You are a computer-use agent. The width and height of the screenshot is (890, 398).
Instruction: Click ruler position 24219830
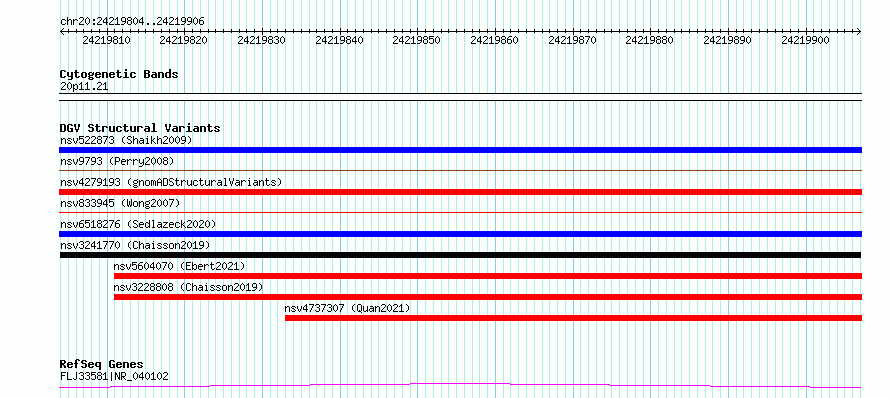(261, 40)
